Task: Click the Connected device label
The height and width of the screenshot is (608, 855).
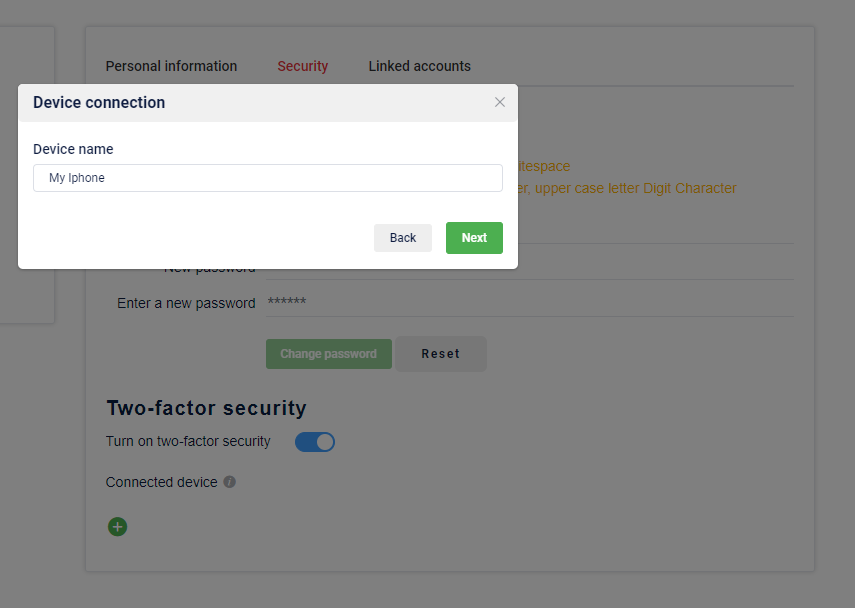Action: [161, 482]
